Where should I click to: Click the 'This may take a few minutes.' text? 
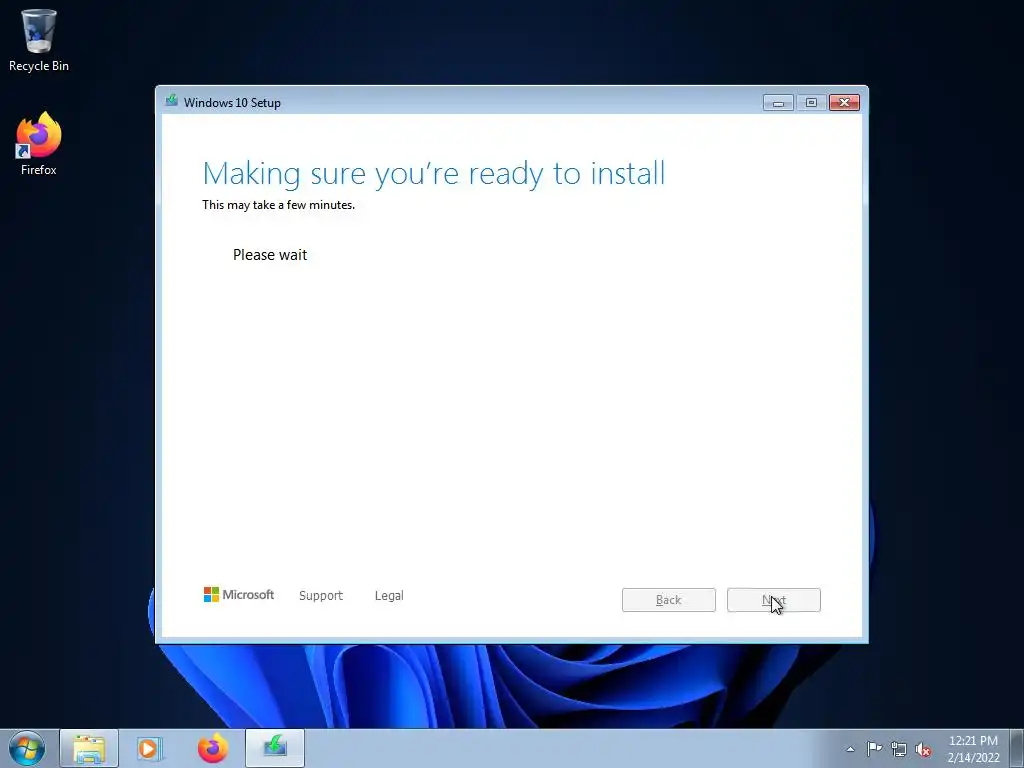(x=278, y=205)
